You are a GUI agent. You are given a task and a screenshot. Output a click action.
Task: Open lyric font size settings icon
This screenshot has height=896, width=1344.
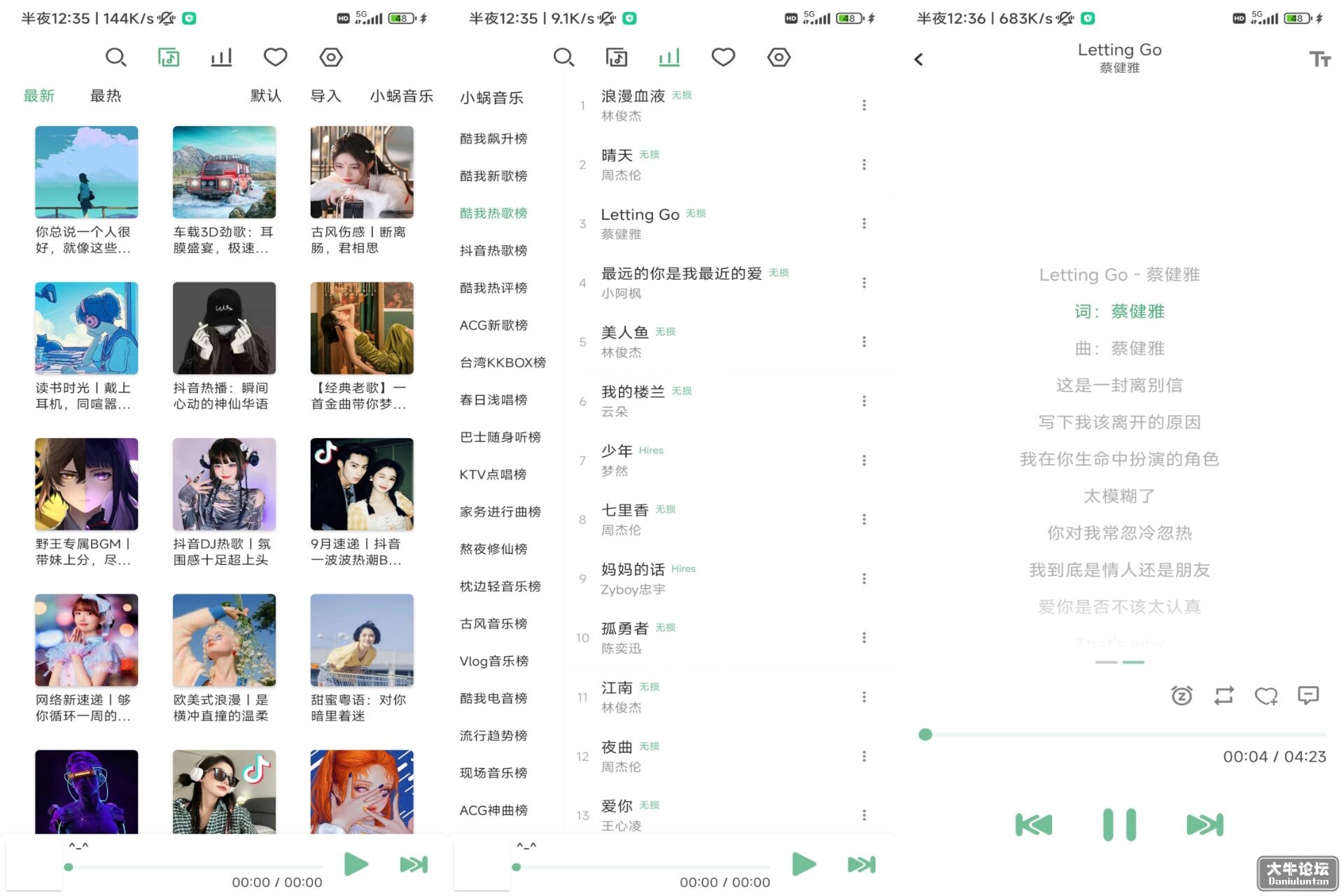pos(1319,59)
